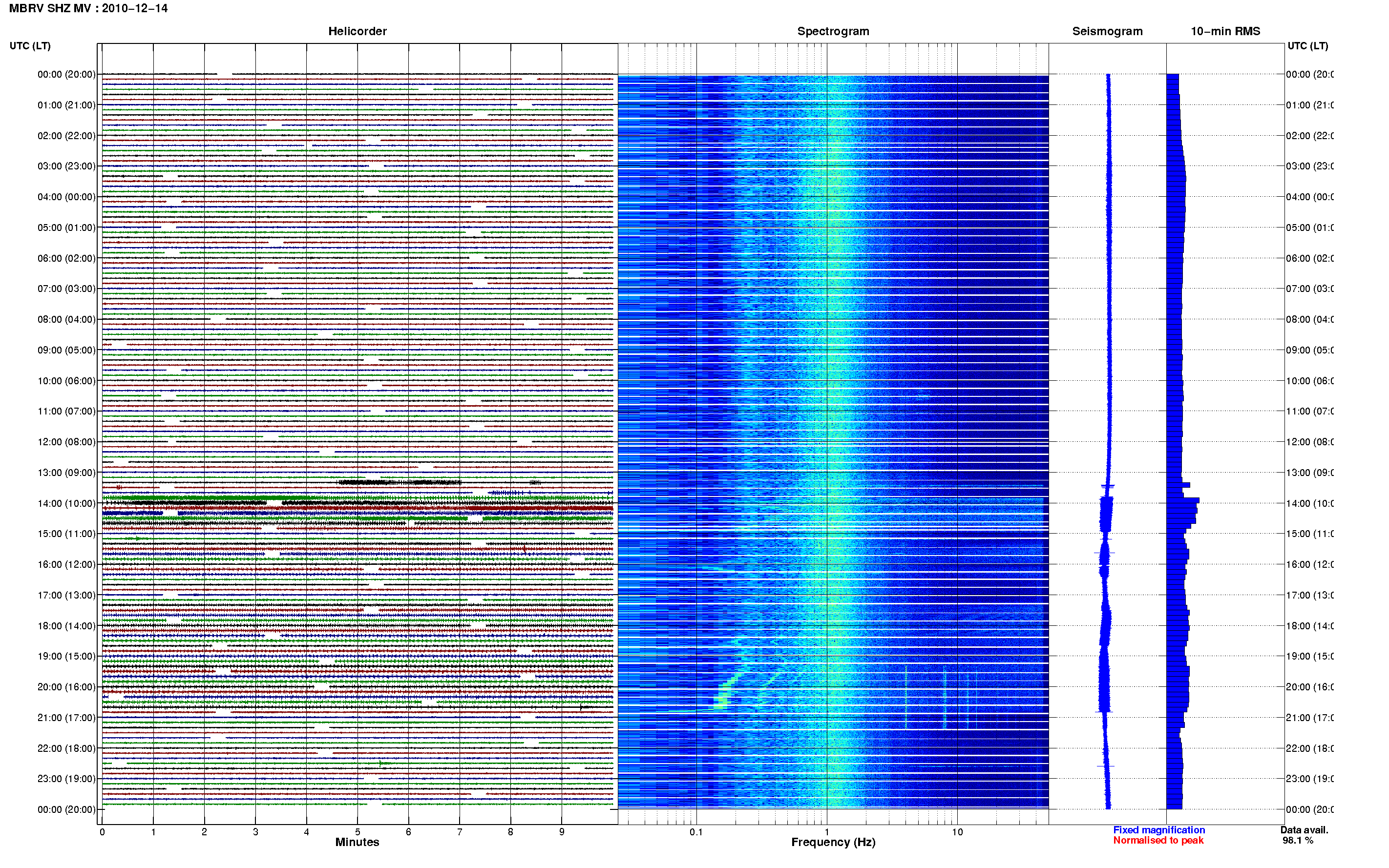This screenshot has height=868, width=1389.
Task: Click the '10-min RMS' panel heading
Action: 1225,31
